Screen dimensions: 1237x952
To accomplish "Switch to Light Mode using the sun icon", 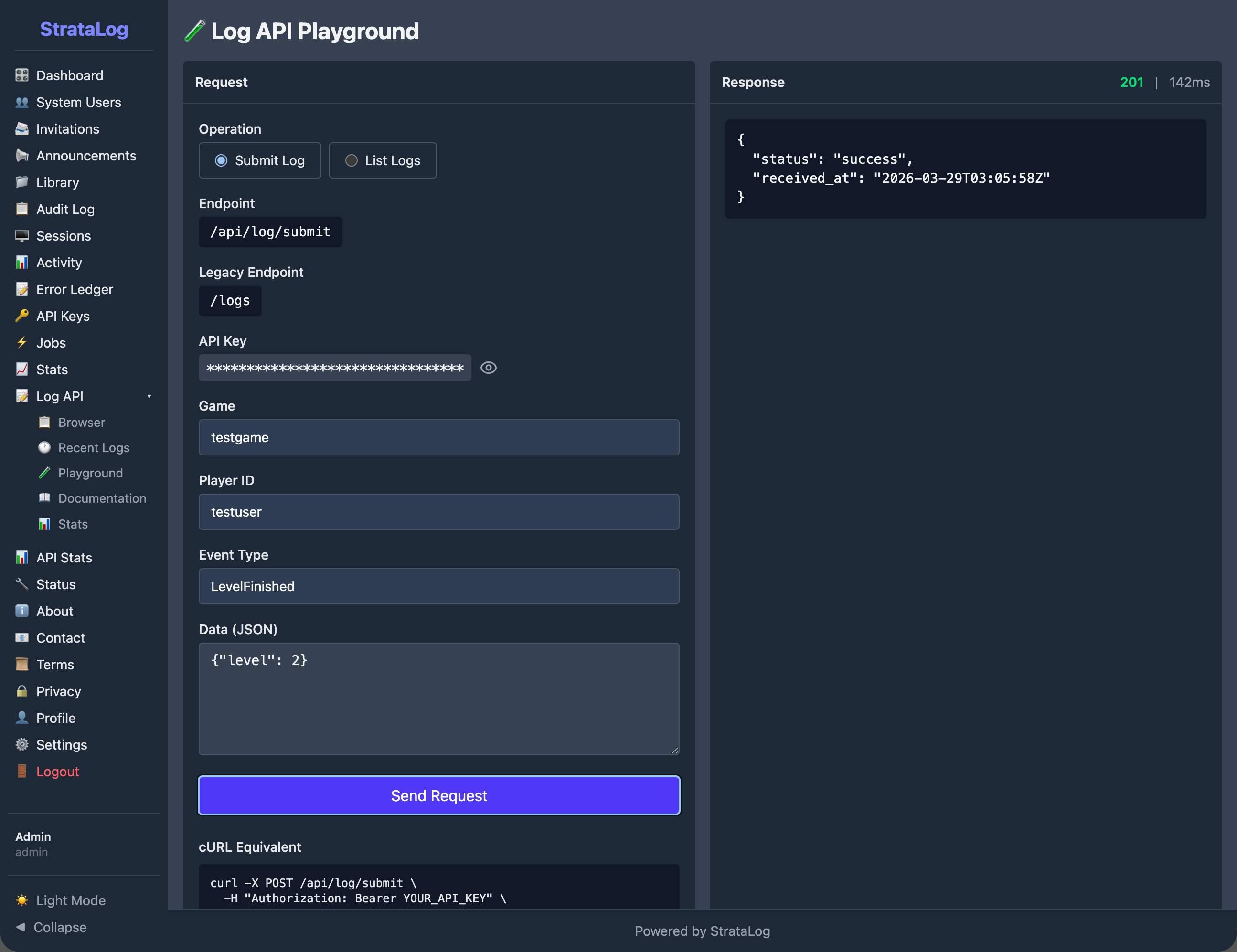I will pos(21,900).
